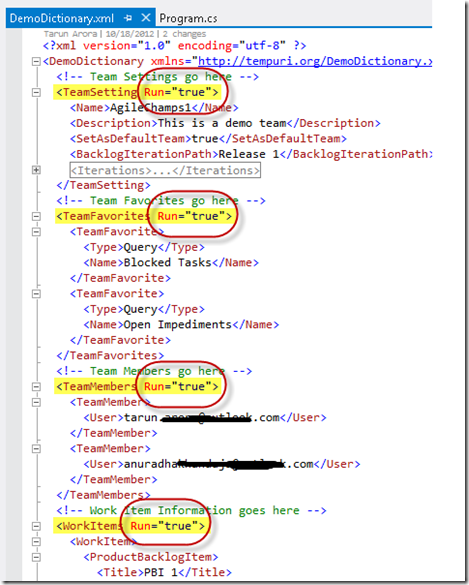Click the tarun user email line
Viewport: 469px width, 585px height.
point(205,417)
